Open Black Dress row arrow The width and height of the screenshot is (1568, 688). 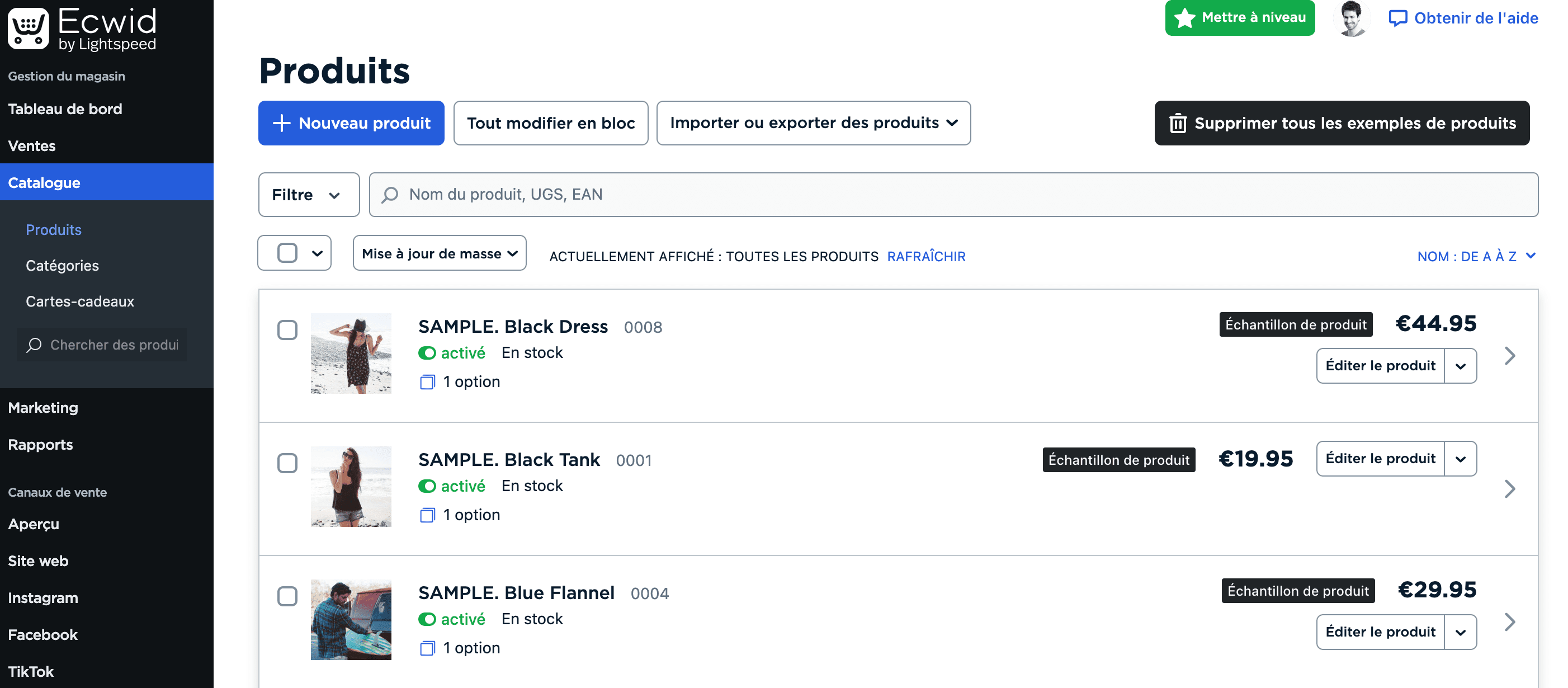click(x=1510, y=356)
